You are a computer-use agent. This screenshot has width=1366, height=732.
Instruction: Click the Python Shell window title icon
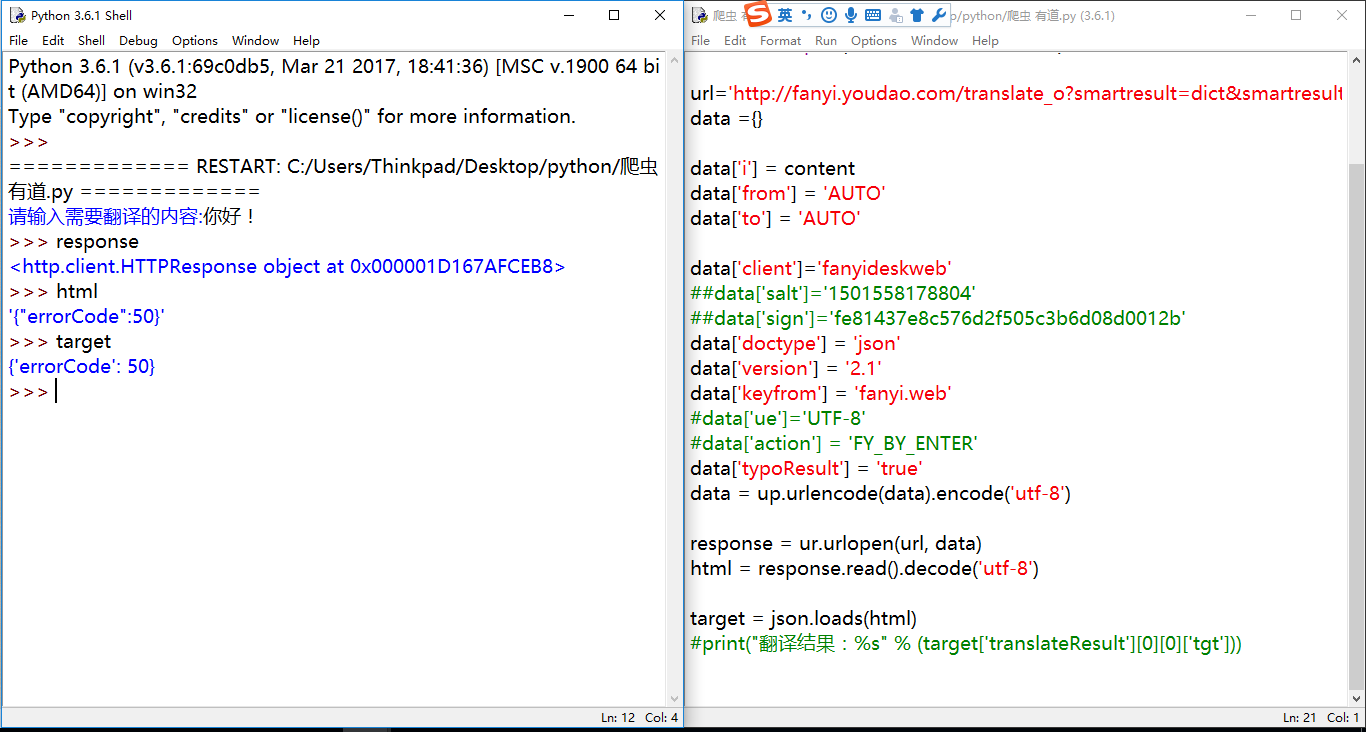pos(17,15)
